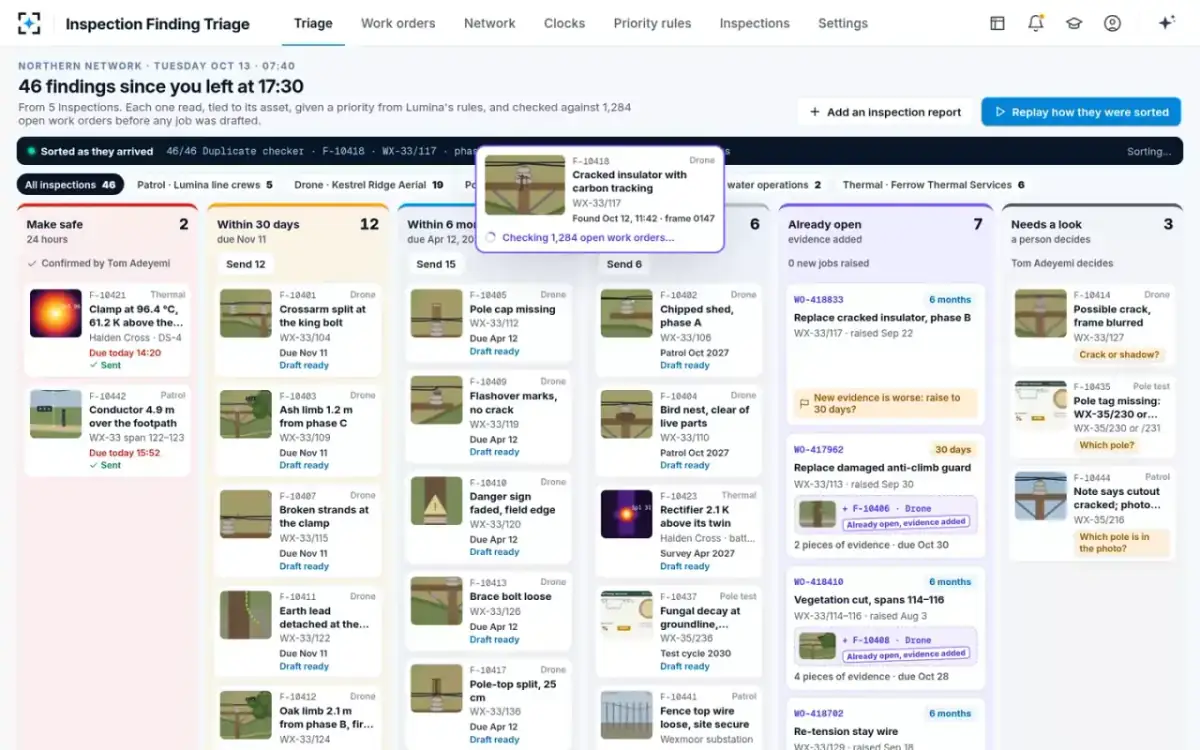Open the thermal clamp F-10421 thumbnail

tap(56, 314)
